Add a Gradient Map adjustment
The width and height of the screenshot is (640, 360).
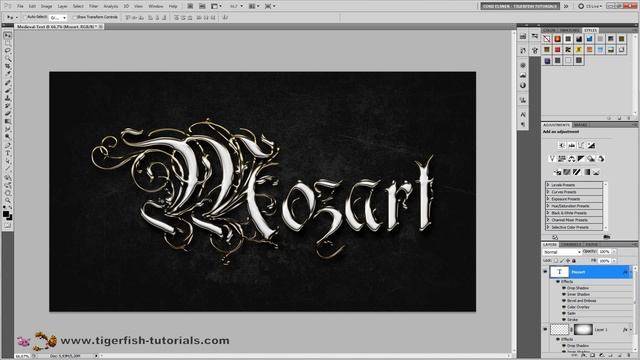coord(587,172)
